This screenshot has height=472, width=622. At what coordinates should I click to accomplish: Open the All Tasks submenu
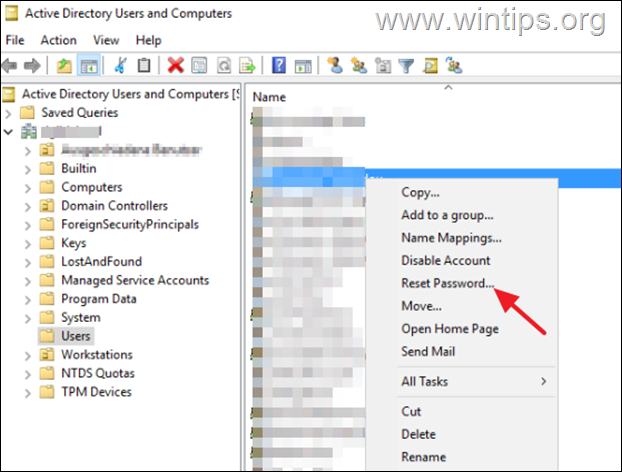(476, 381)
